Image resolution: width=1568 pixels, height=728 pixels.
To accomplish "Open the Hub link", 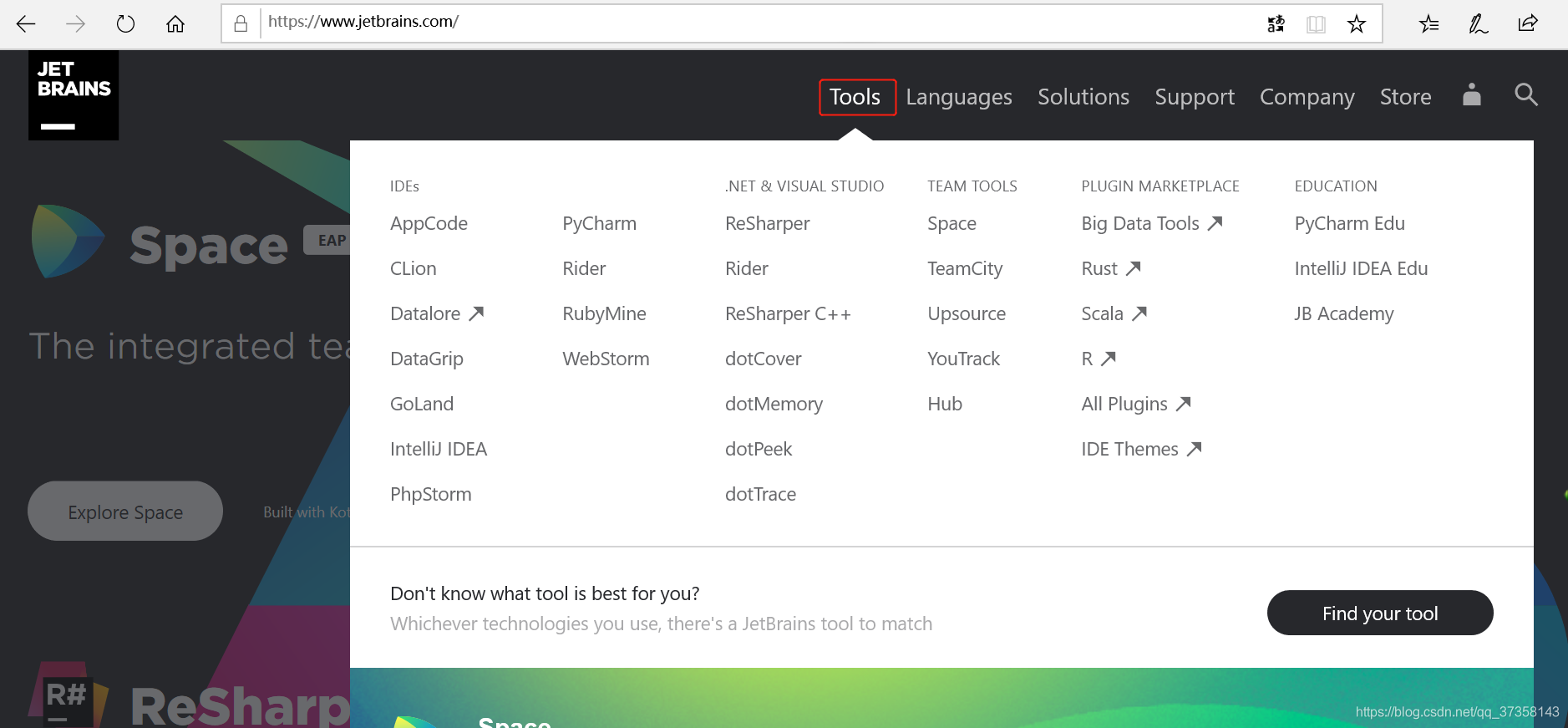I will [x=945, y=404].
